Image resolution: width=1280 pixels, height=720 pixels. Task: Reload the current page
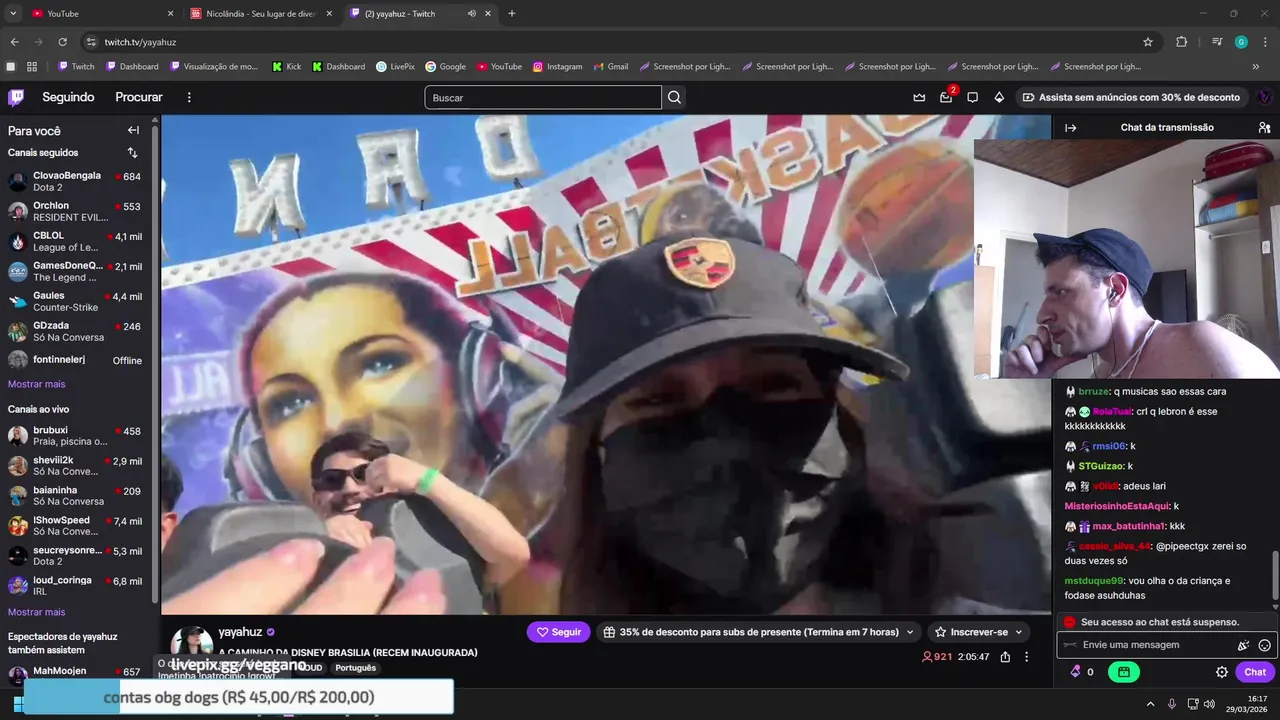point(62,42)
